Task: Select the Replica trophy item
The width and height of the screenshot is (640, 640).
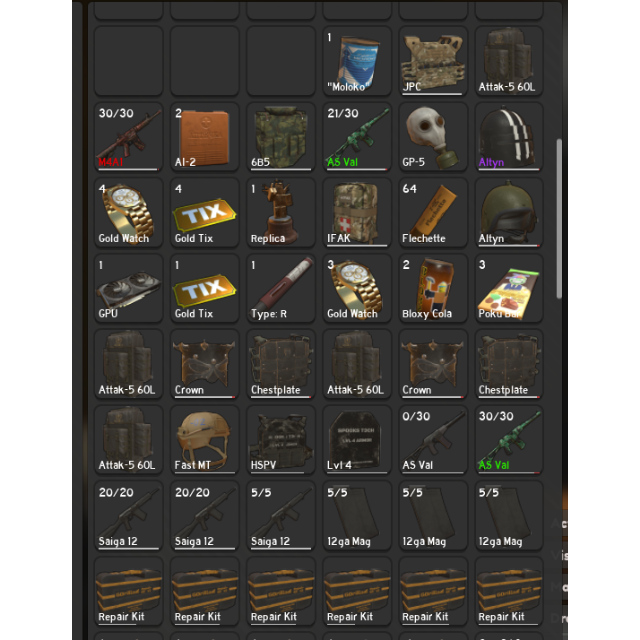Action: tap(281, 213)
